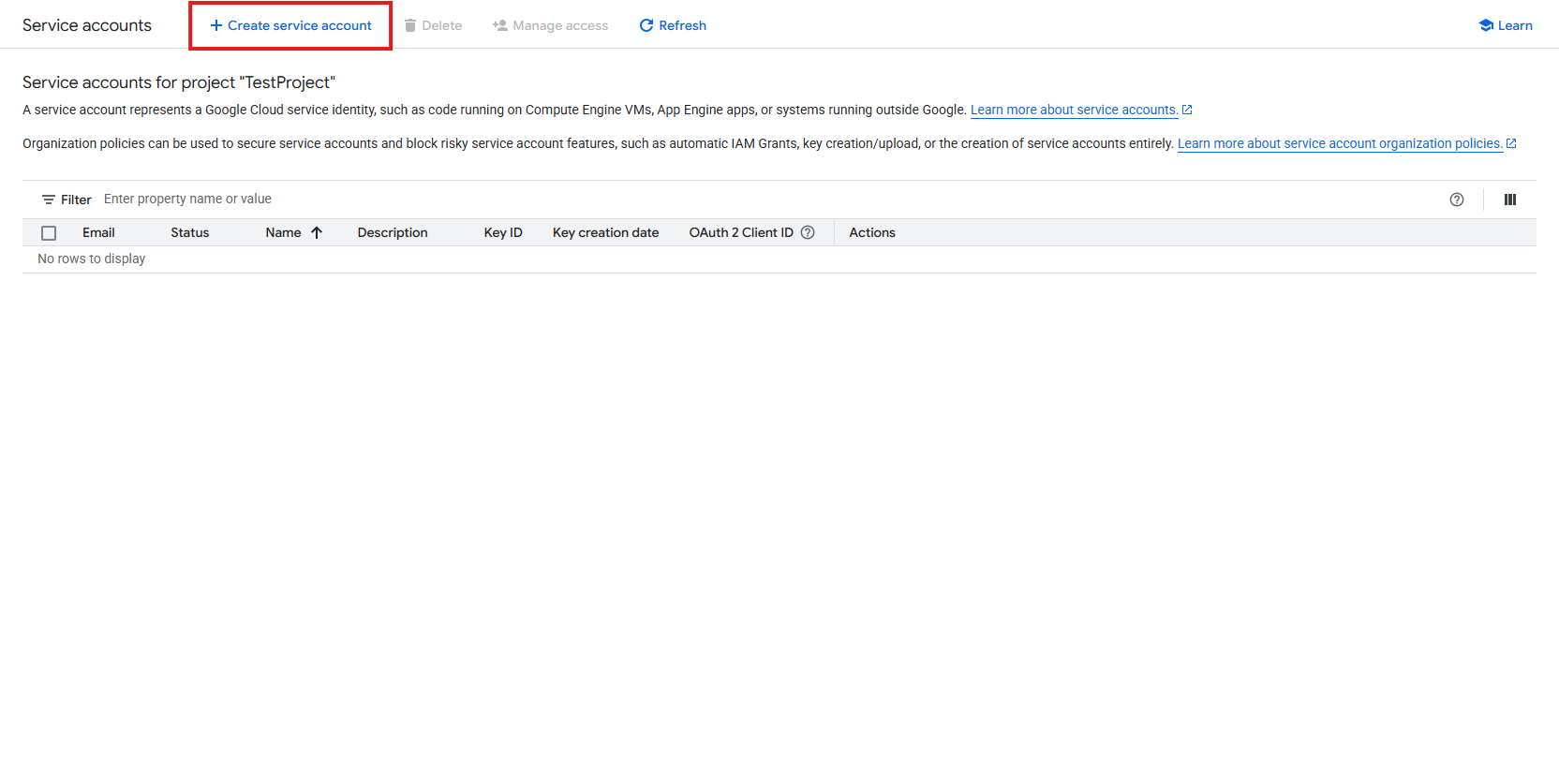Click the Email column header

(x=98, y=232)
